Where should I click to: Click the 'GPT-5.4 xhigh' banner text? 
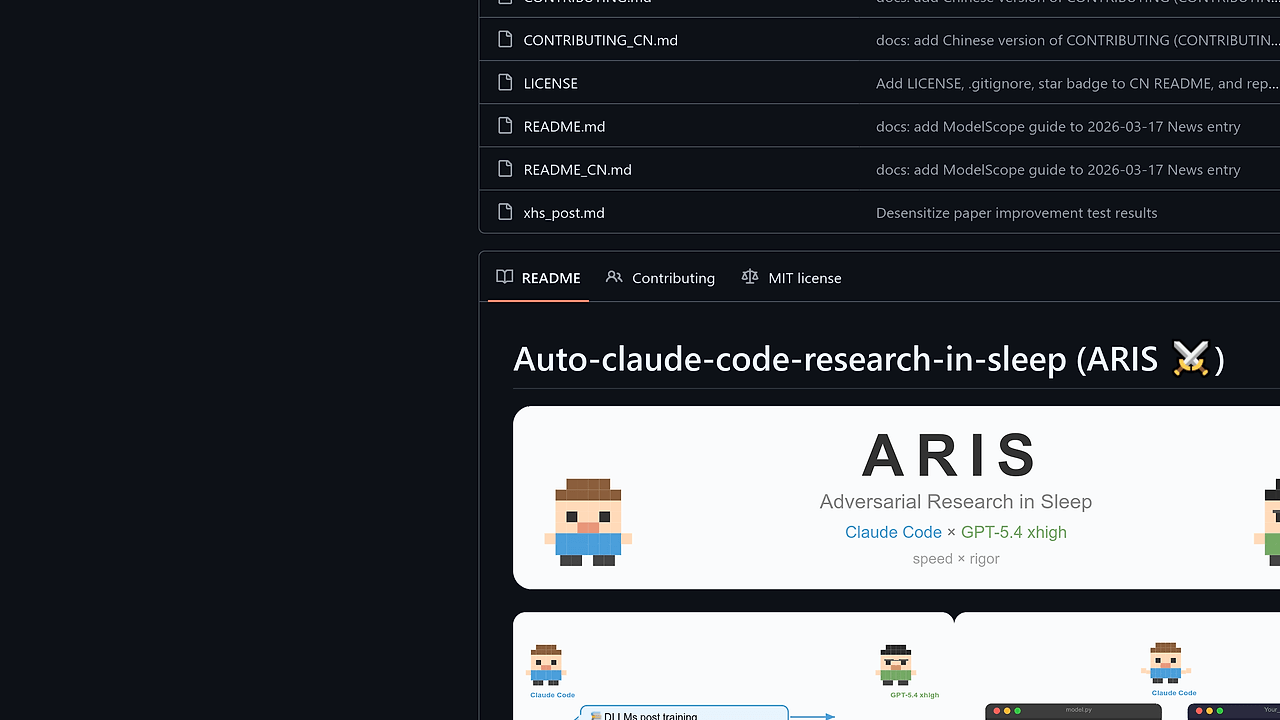pos(1013,532)
